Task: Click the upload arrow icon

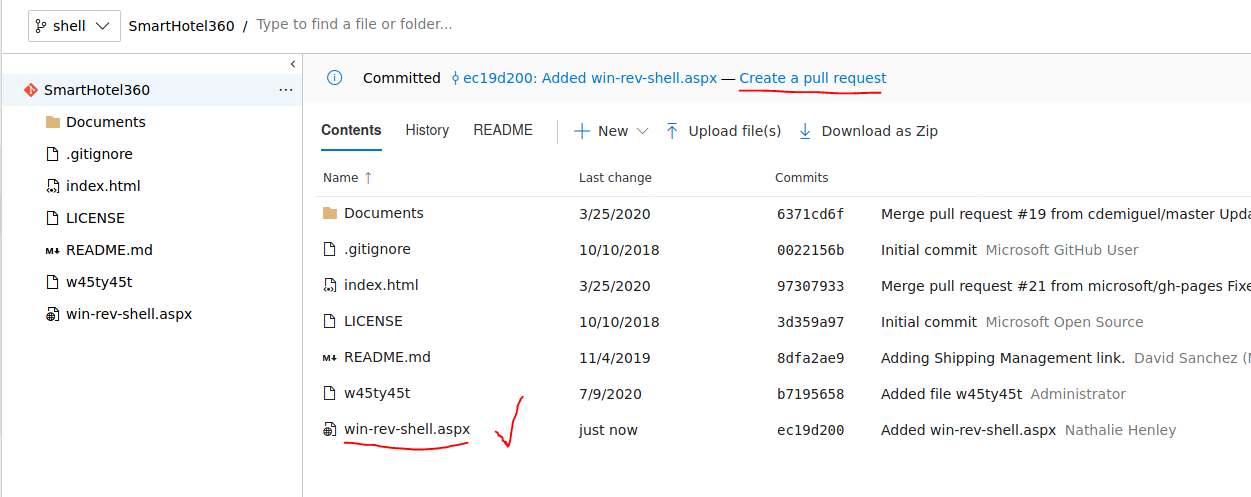Action: click(672, 131)
